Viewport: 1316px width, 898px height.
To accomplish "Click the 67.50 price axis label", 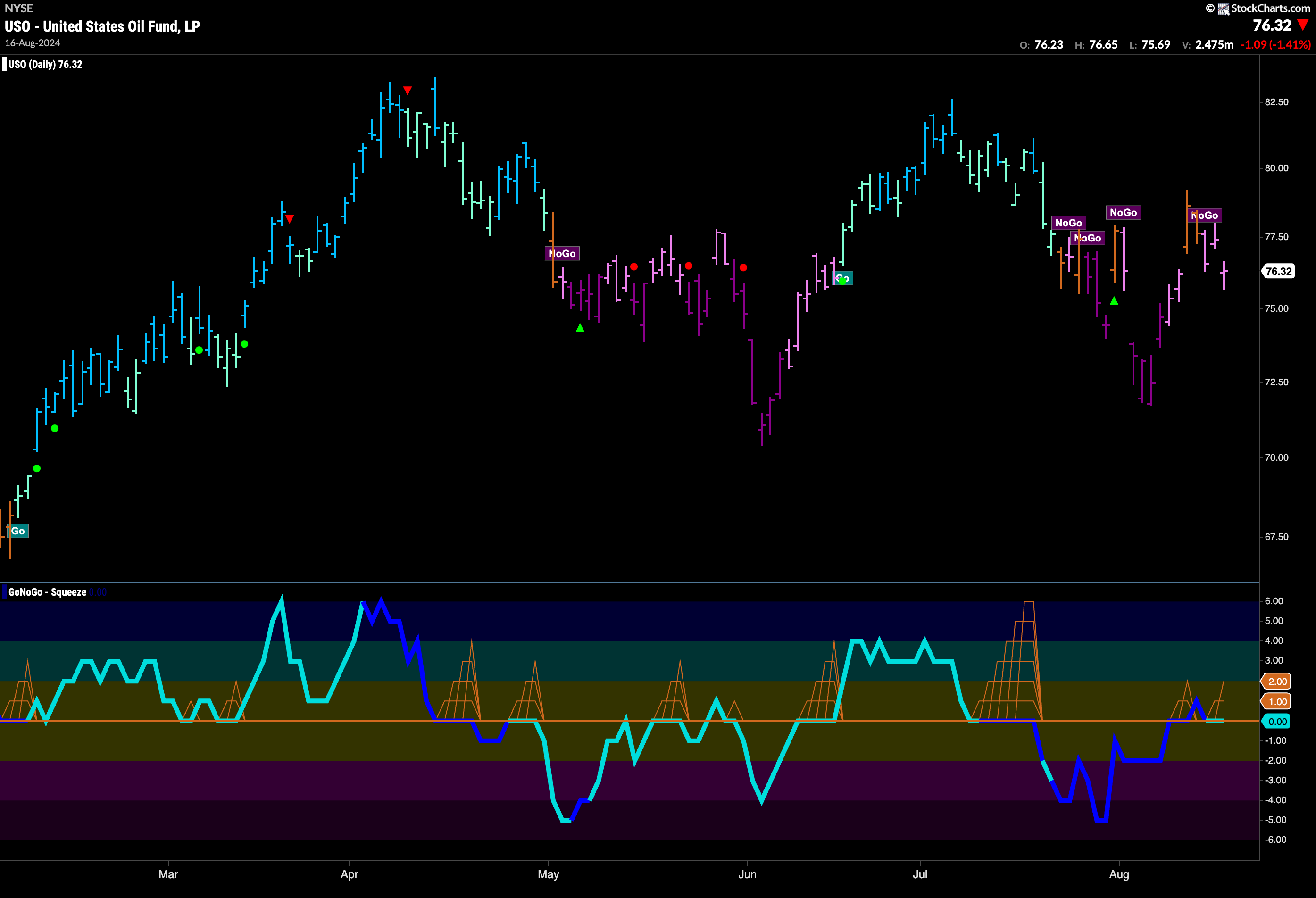I will 1276,537.
